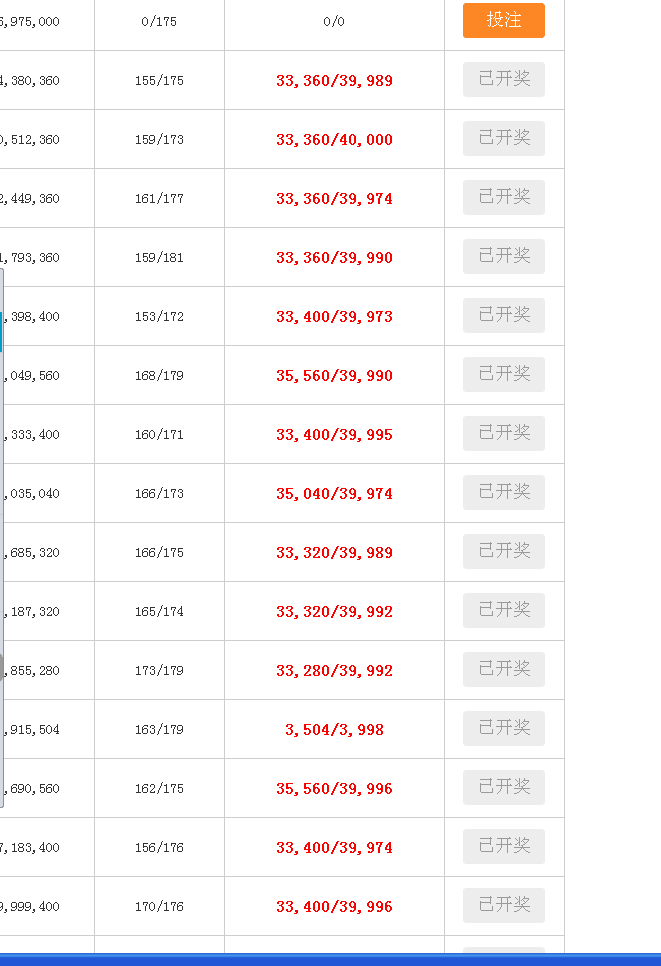Select 已开奖 in the 33,280/39,992 row

coord(503,669)
